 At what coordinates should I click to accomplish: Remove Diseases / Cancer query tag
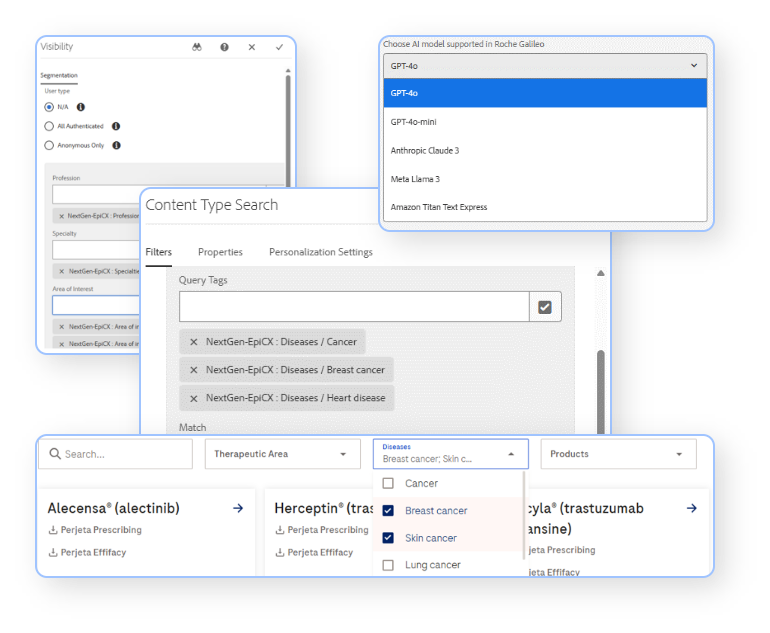pos(194,342)
